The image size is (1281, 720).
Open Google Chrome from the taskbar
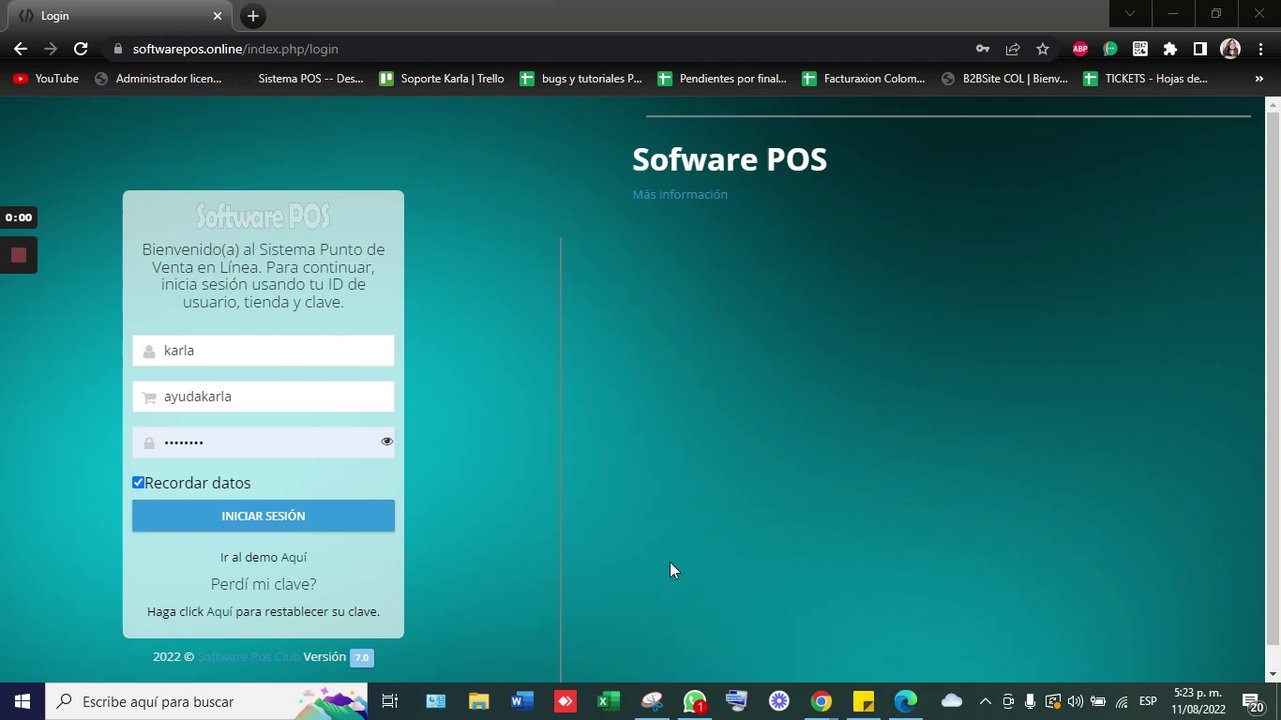pyautogui.click(x=821, y=701)
